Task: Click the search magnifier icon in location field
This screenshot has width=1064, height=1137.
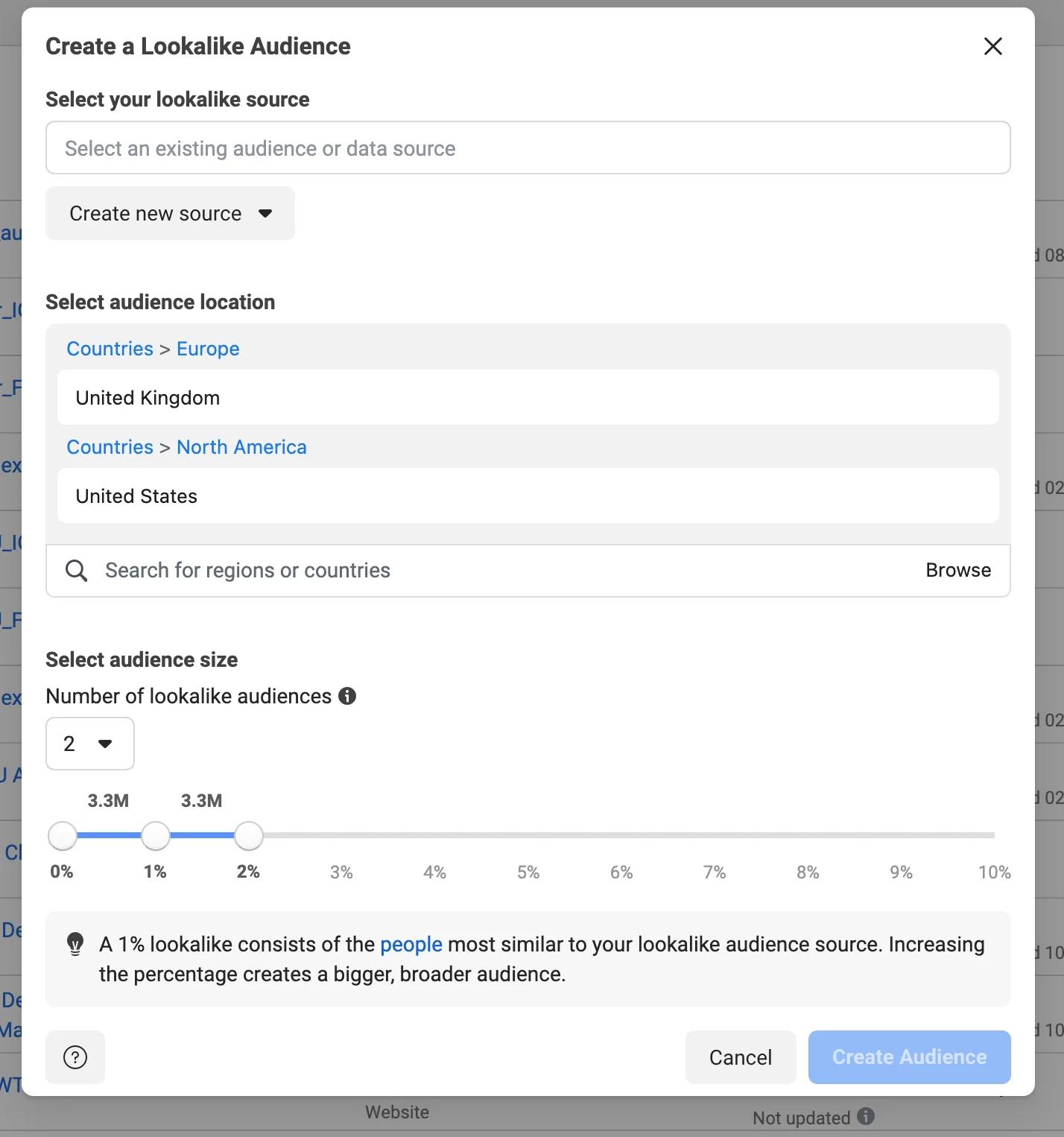Action: point(76,571)
